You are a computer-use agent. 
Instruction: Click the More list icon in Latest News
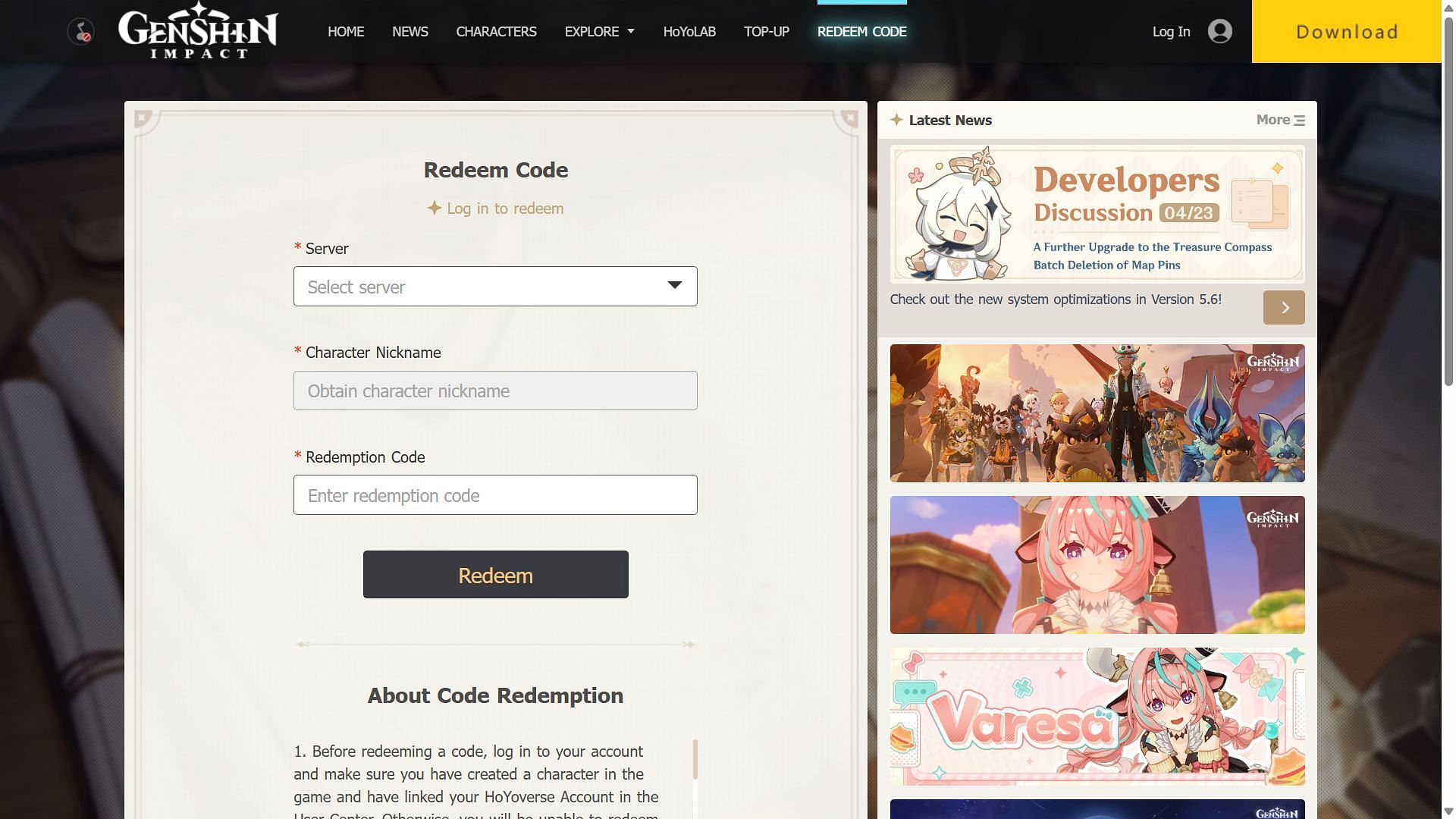click(1299, 121)
